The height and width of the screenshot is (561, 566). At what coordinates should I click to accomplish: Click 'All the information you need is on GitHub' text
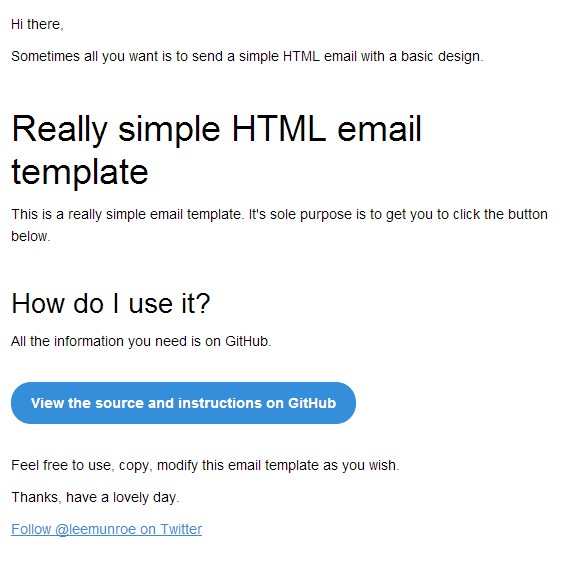point(141,342)
